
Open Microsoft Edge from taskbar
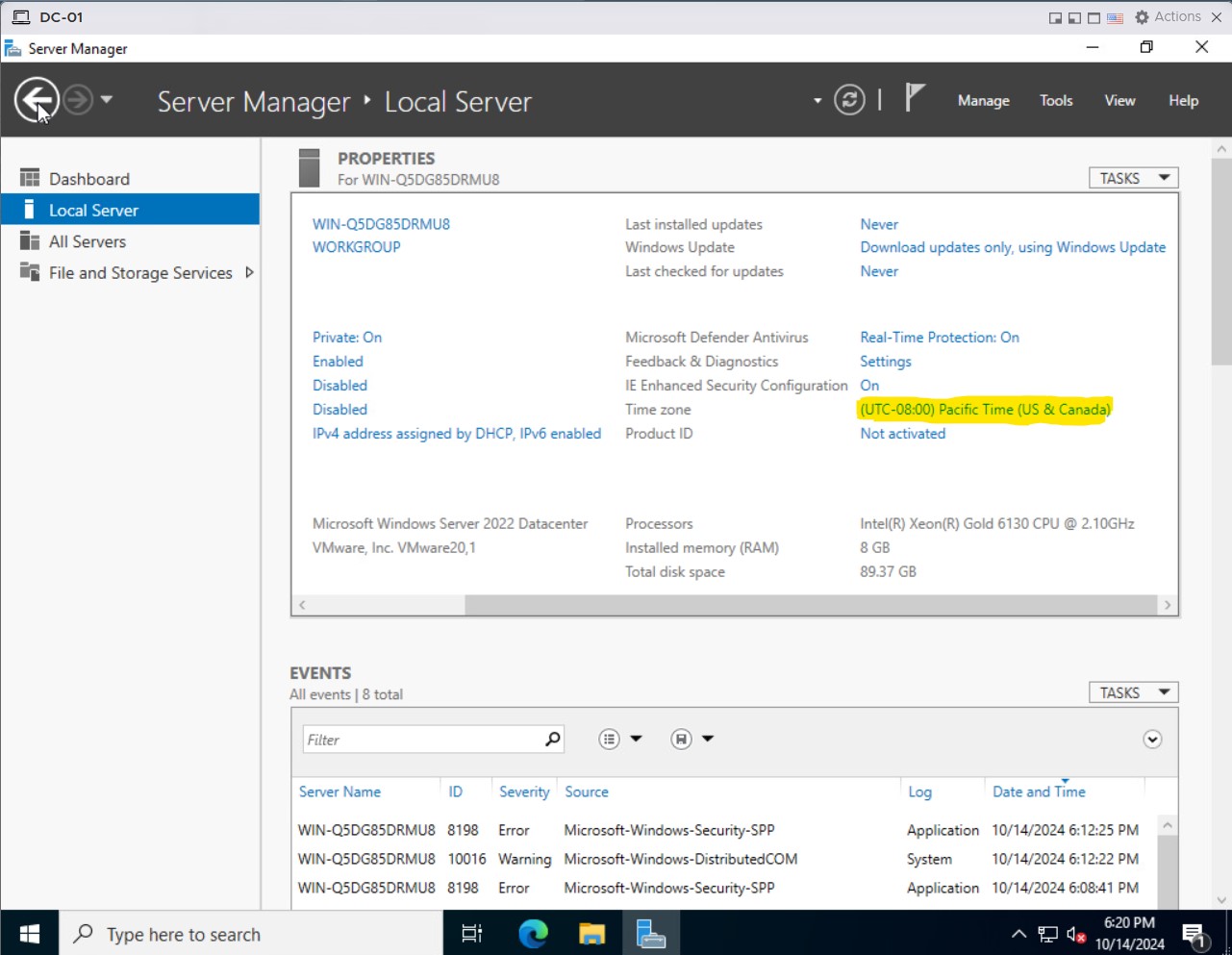[x=533, y=933]
